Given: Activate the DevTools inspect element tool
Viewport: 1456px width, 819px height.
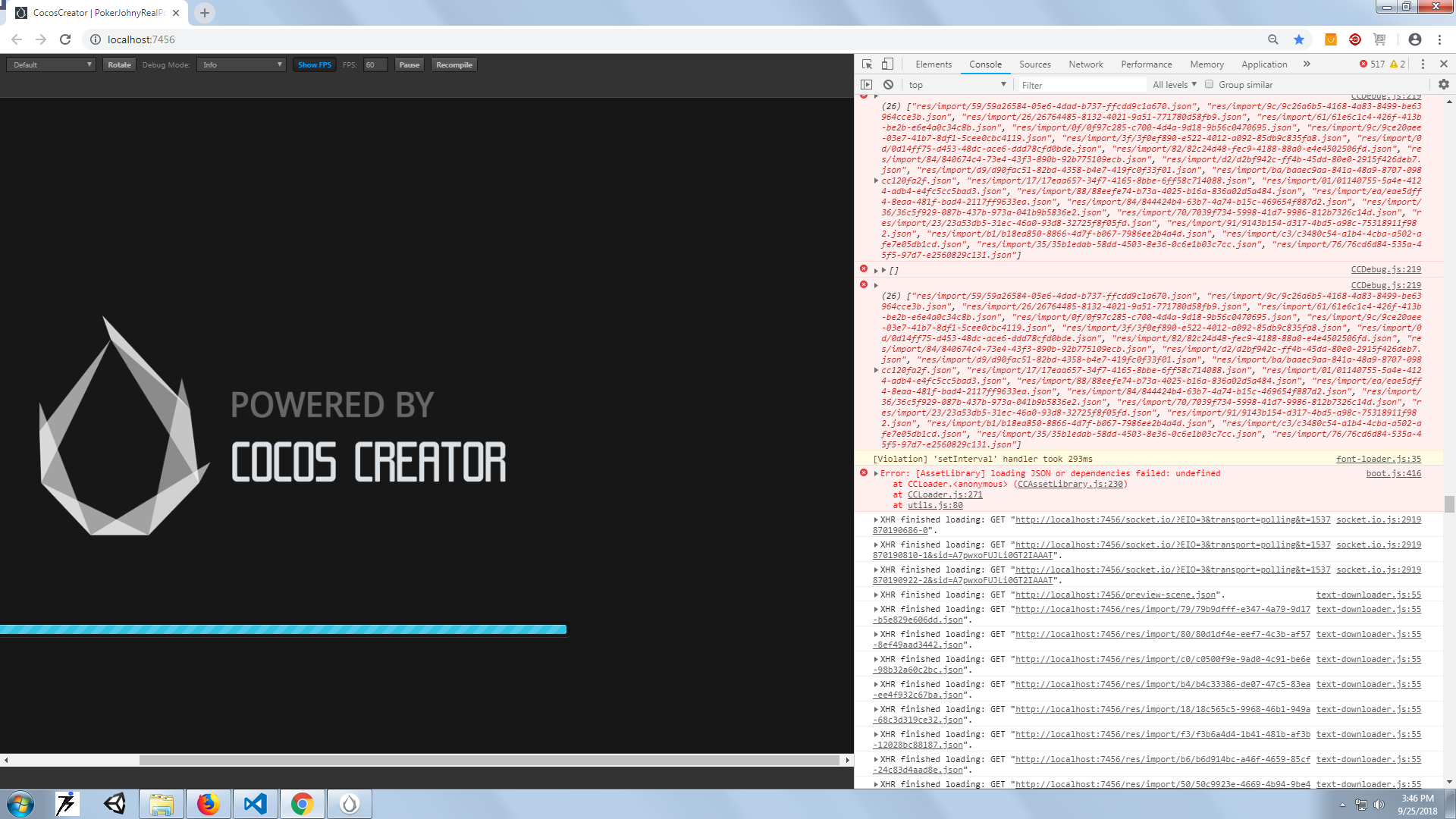Looking at the screenshot, I should pos(867,64).
